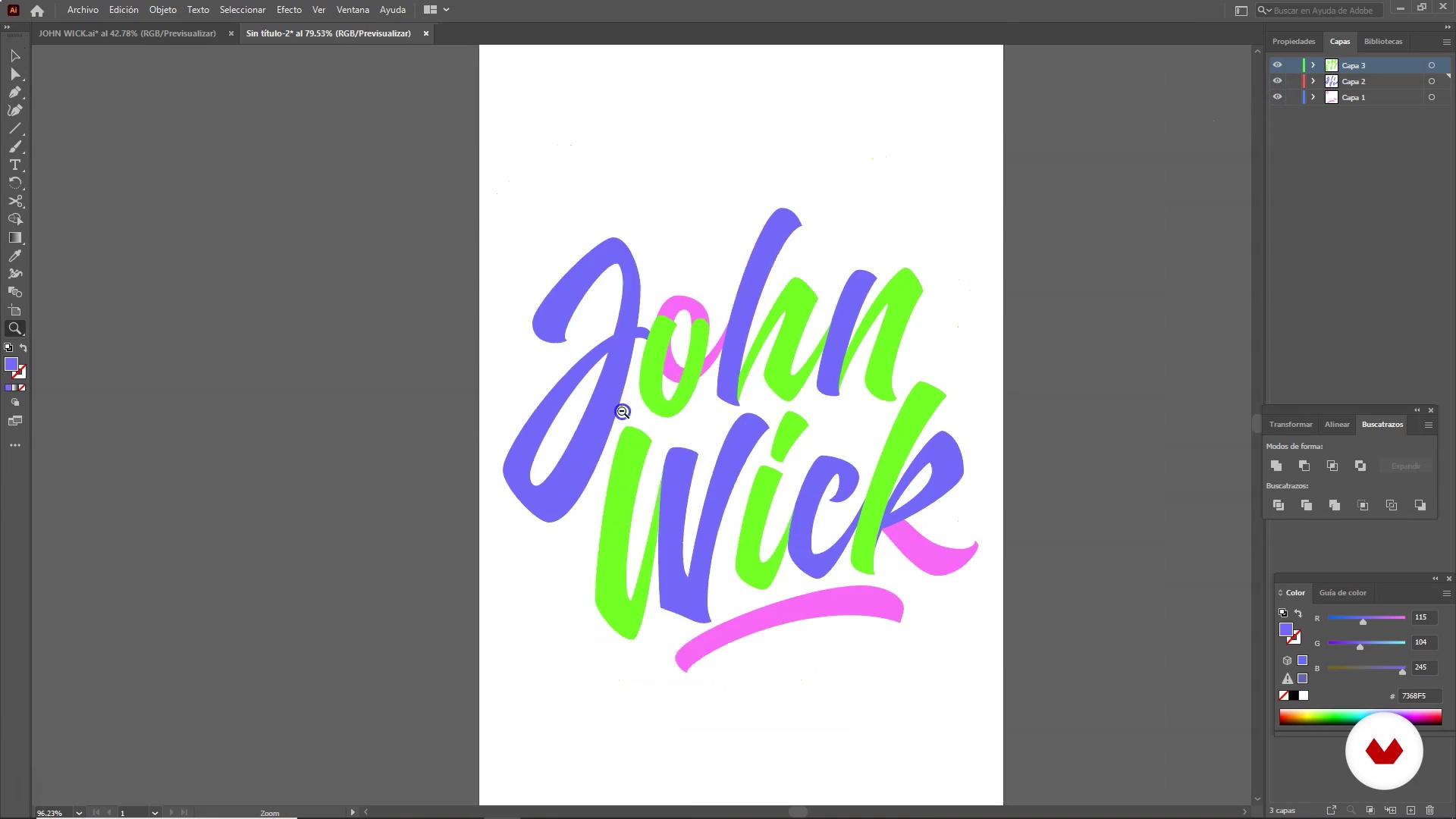The width and height of the screenshot is (1456, 819).
Task: Expand the Capa 2 layer
Action: pyautogui.click(x=1313, y=81)
